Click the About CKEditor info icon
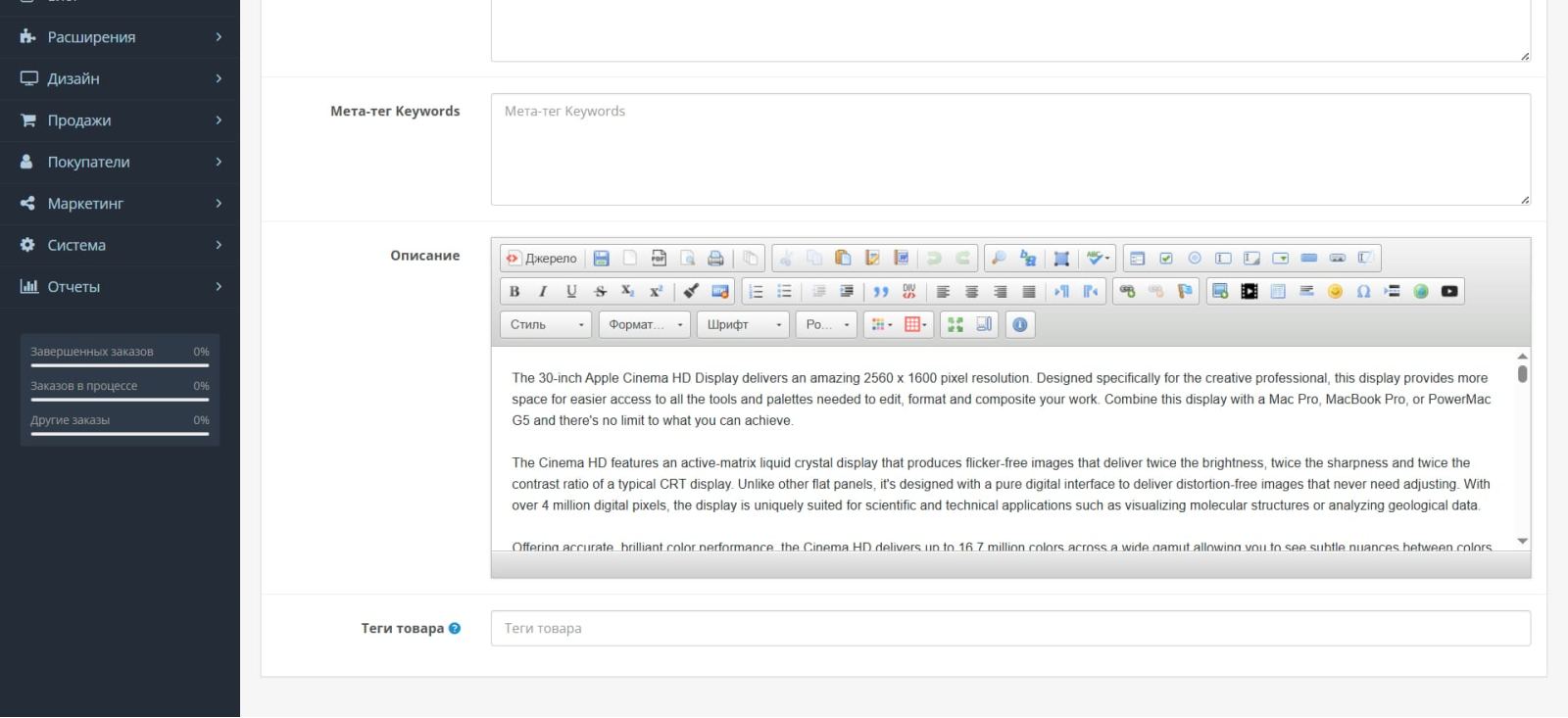 pos(1020,325)
